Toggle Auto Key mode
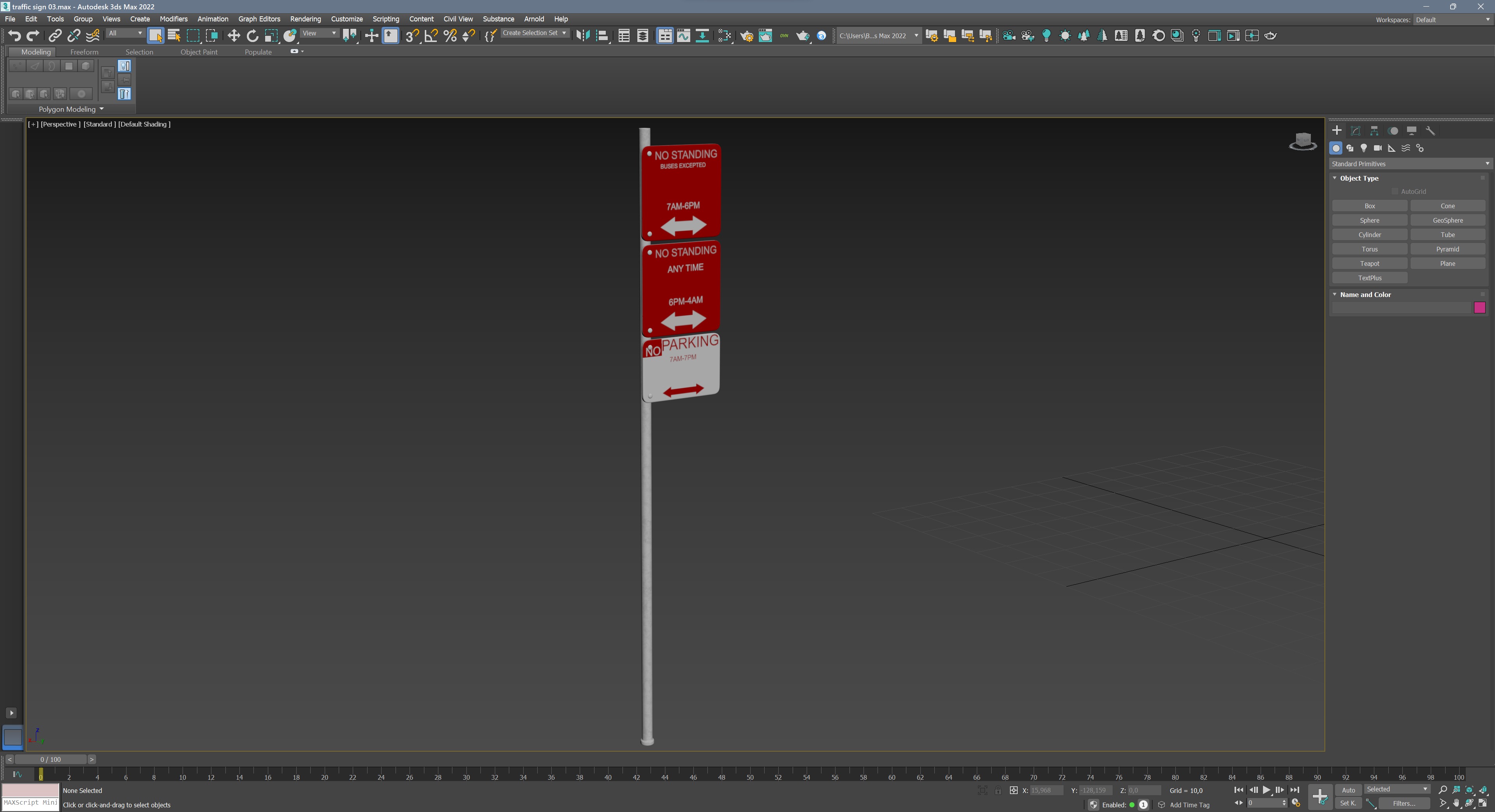1495x812 pixels. click(x=1348, y=790)
